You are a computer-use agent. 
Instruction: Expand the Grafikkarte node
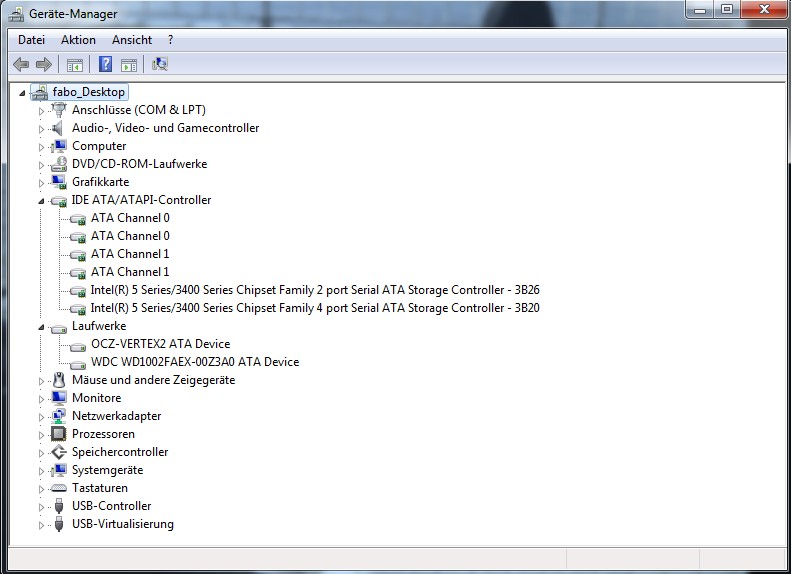pyautogui.click(x=41, y=183)
